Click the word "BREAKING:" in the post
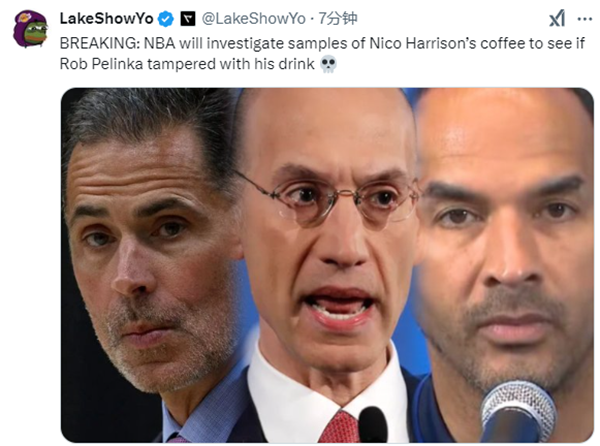 (x=100, y=43)
